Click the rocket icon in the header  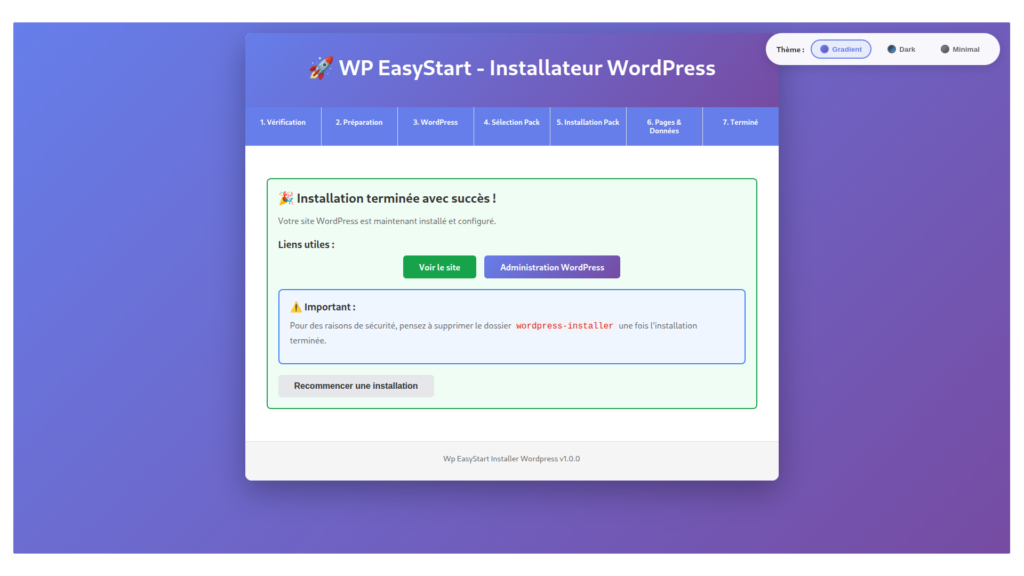pos(321,68)
